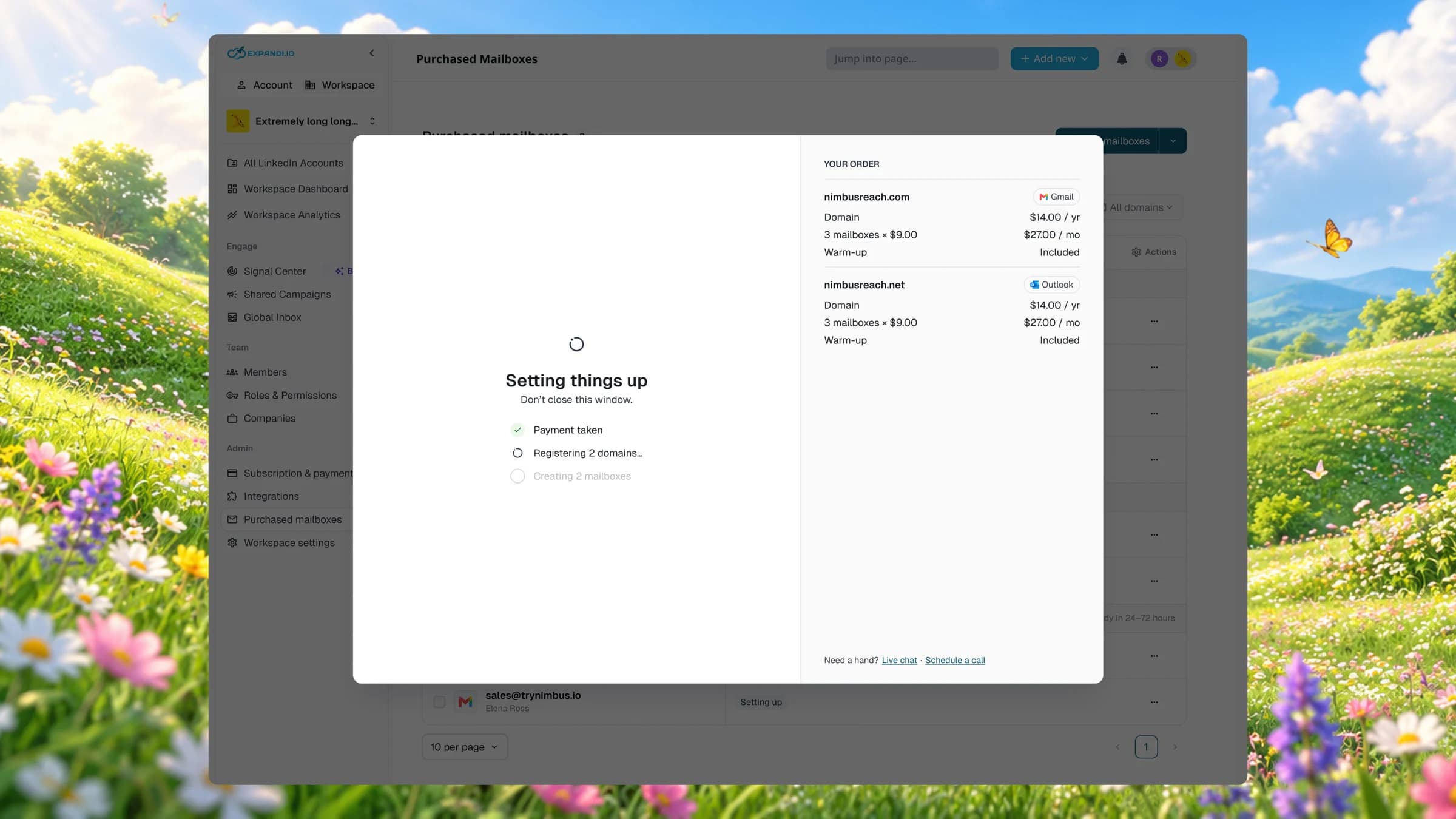This screenshot has width=1456, height=819.
Task: Click the Registering 2 domains progress spinner
Action: [517, 453]
